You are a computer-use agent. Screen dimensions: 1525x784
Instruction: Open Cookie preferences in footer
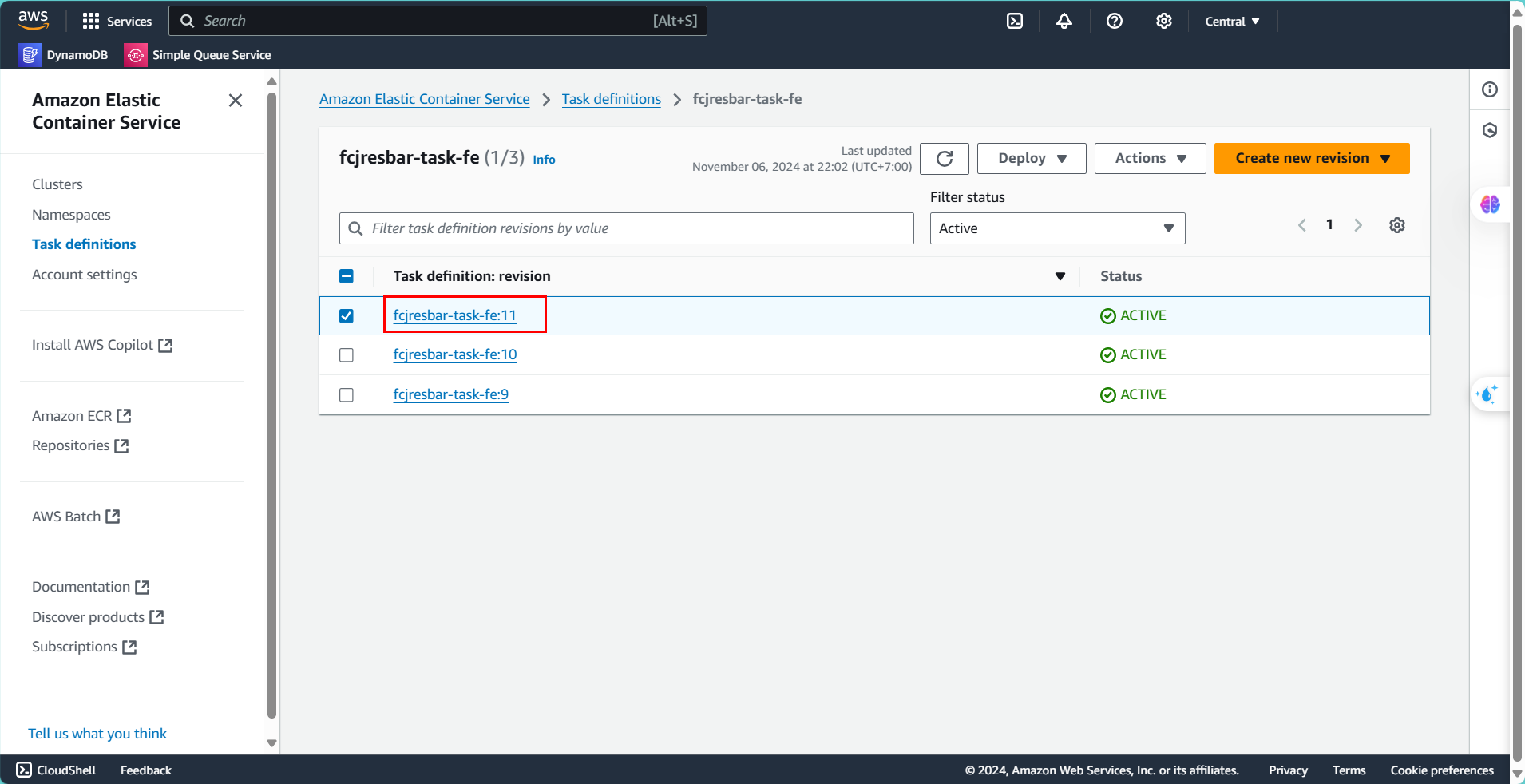coord(1442,770)
